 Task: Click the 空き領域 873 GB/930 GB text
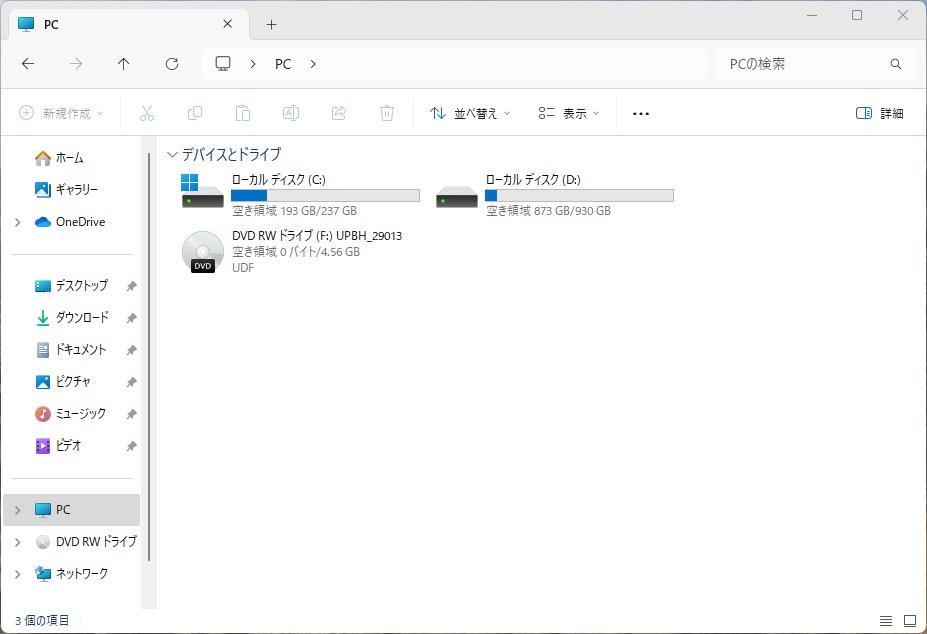[x=548, y=211]
